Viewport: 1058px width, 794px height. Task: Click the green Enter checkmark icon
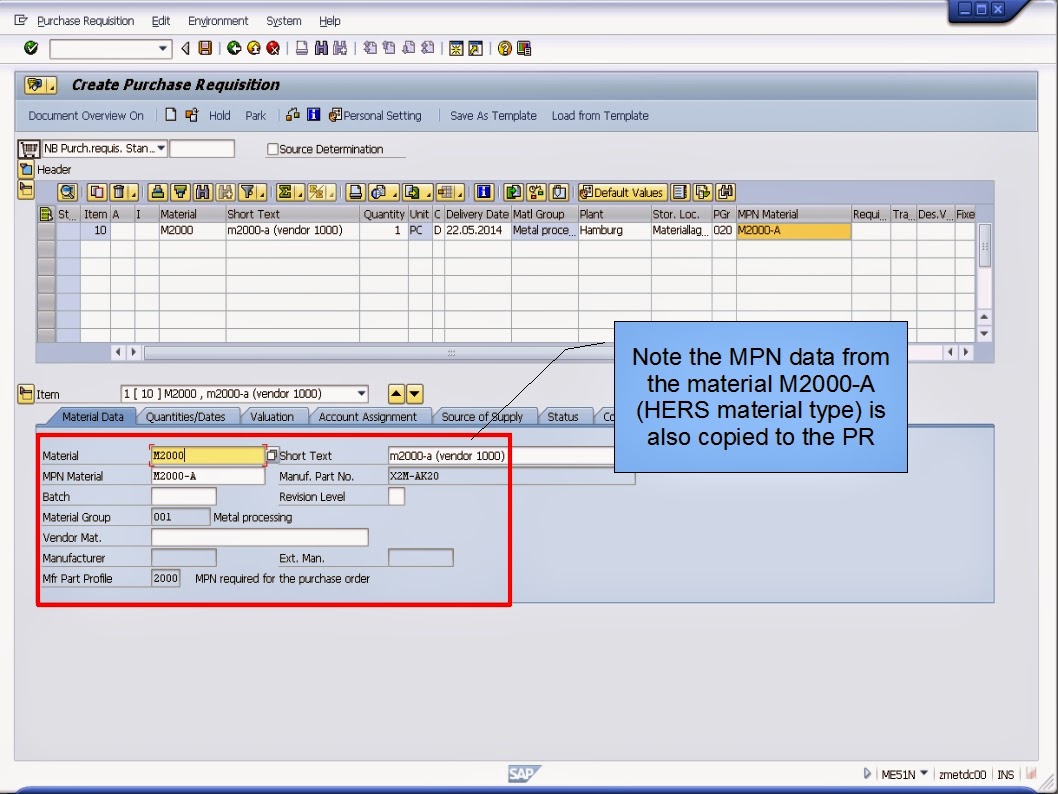pyautogui.click(x=30, y=47)
